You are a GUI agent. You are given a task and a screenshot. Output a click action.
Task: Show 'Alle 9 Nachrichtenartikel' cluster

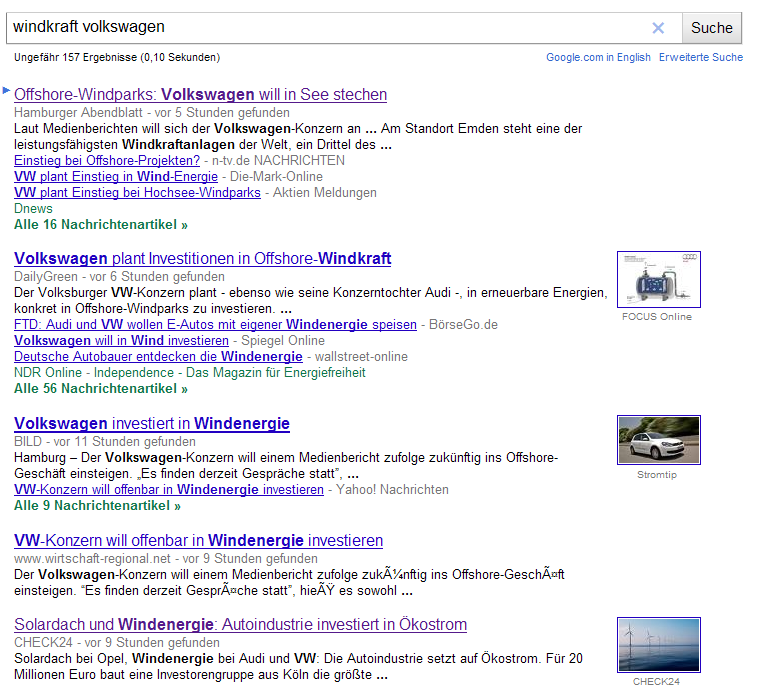pos(97,506)
